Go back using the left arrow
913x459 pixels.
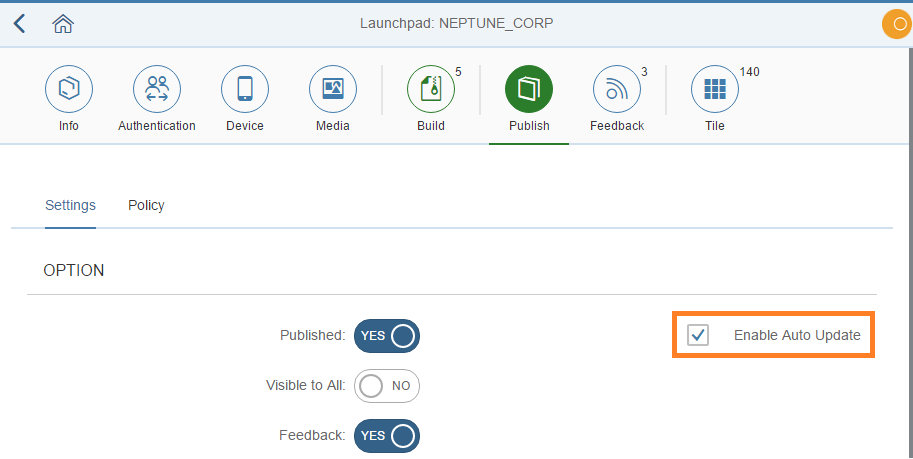(x=20, y=23)
